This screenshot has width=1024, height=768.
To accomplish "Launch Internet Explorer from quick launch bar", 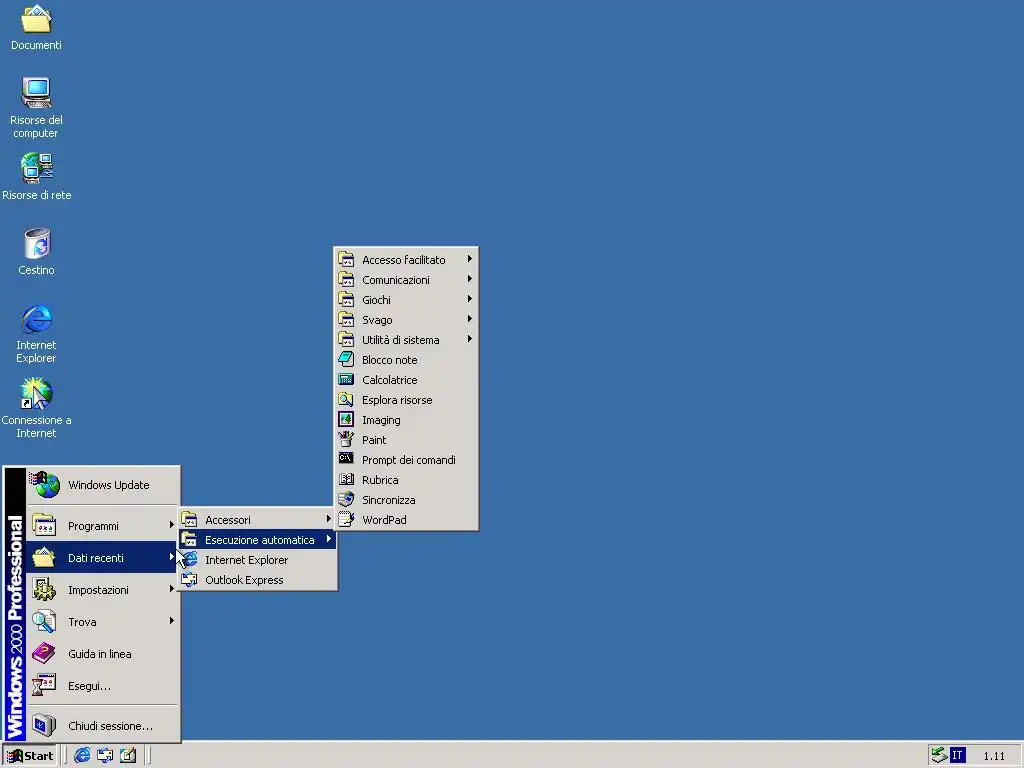I will [x=82, y=756].
